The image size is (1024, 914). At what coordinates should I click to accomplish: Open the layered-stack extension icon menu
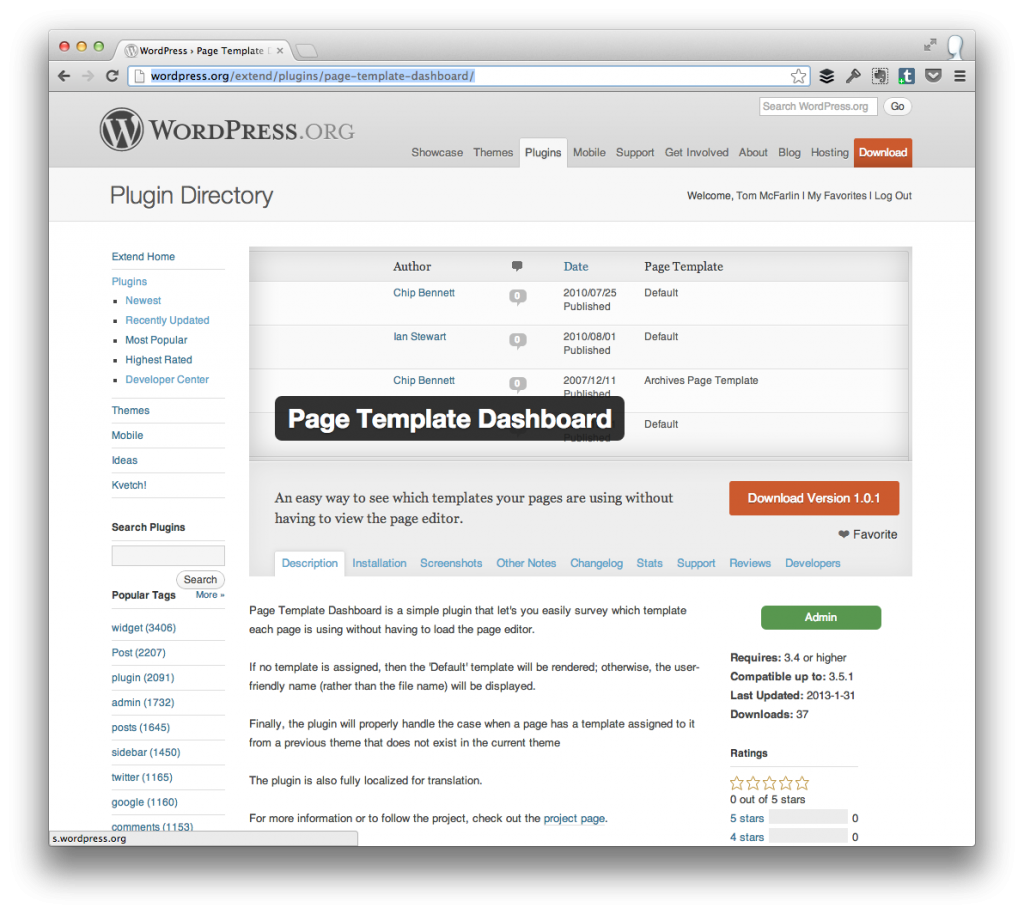[x=827, y=75]
